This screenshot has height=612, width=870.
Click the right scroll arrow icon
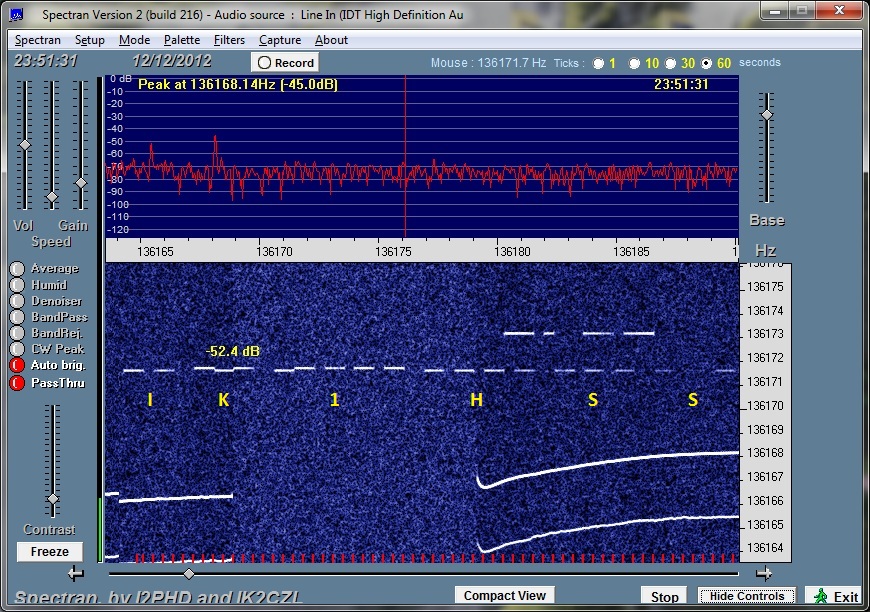click(764, 574)
